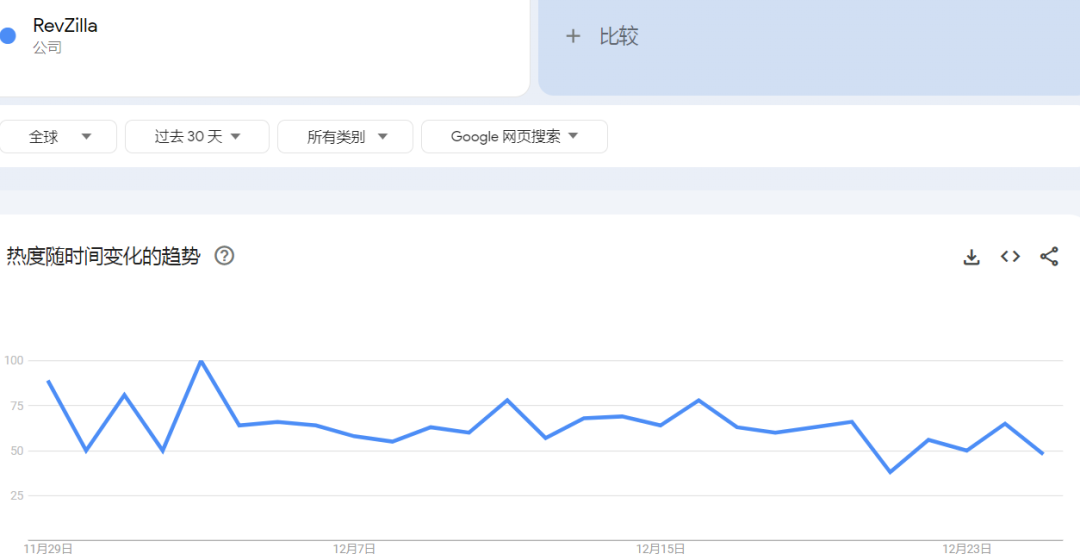Click the 100 y-axis value
1080x560 pixels.
(x=14, y=360)
